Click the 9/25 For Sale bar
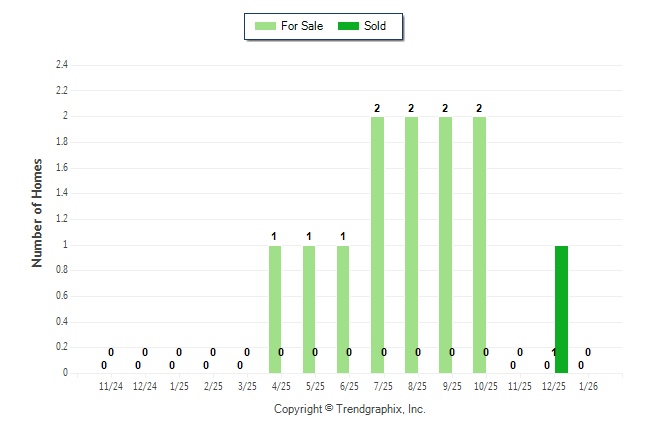 [445, 245]
